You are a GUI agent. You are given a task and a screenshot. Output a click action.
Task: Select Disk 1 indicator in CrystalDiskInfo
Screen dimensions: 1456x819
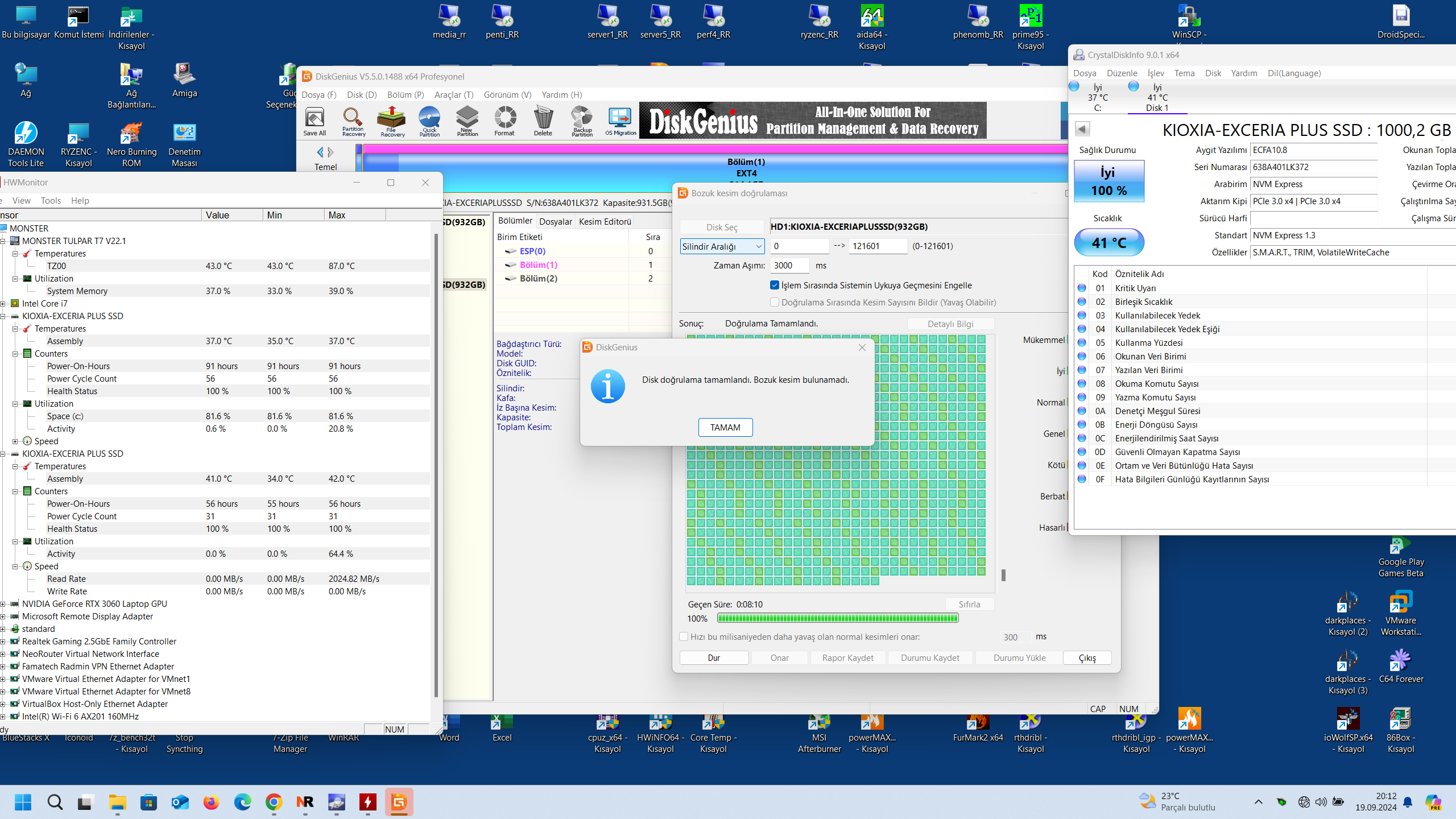point(1156,97)
